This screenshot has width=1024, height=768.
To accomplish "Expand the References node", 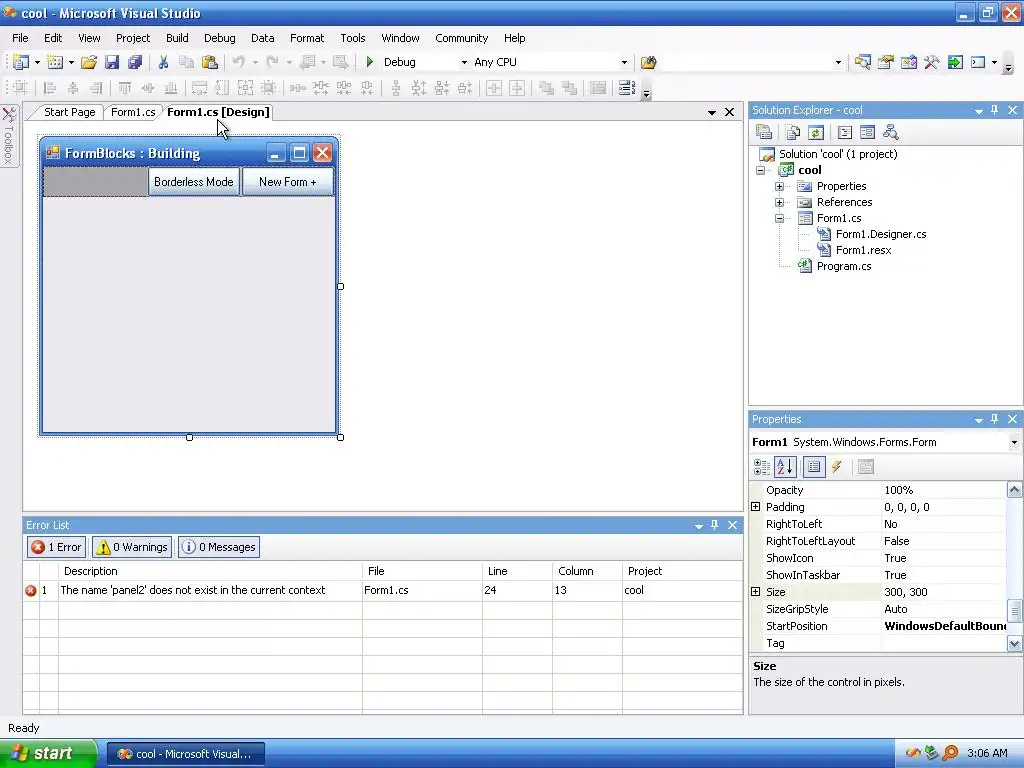I will [x=780, y=202].
